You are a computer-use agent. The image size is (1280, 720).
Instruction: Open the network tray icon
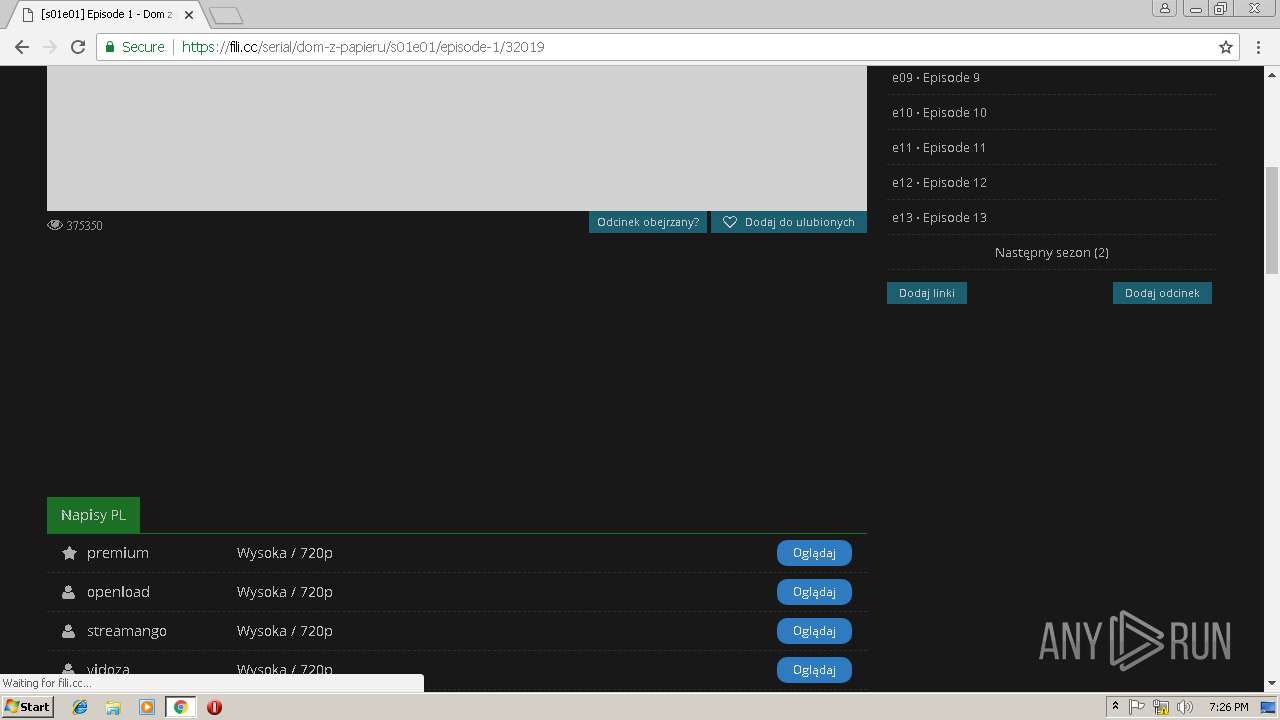[1161, 707]
